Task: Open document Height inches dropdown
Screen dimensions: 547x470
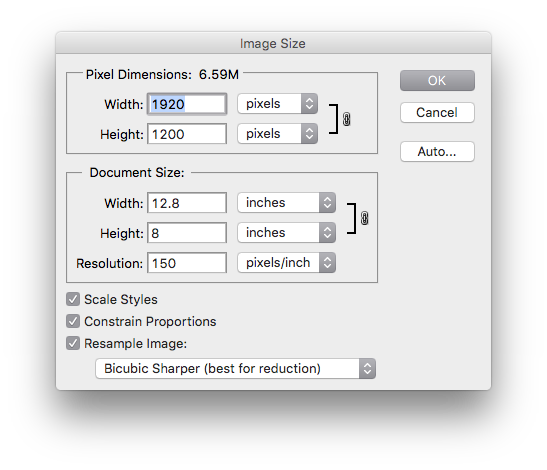Action: coord(287,233)
